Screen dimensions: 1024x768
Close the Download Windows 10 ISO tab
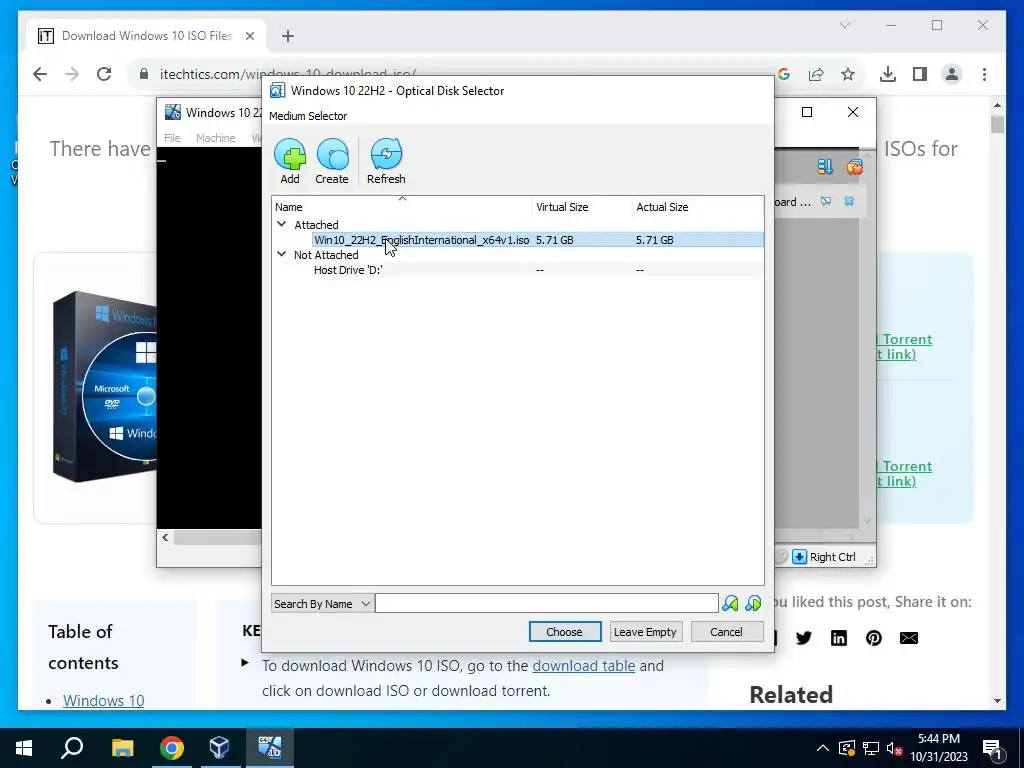249,36
